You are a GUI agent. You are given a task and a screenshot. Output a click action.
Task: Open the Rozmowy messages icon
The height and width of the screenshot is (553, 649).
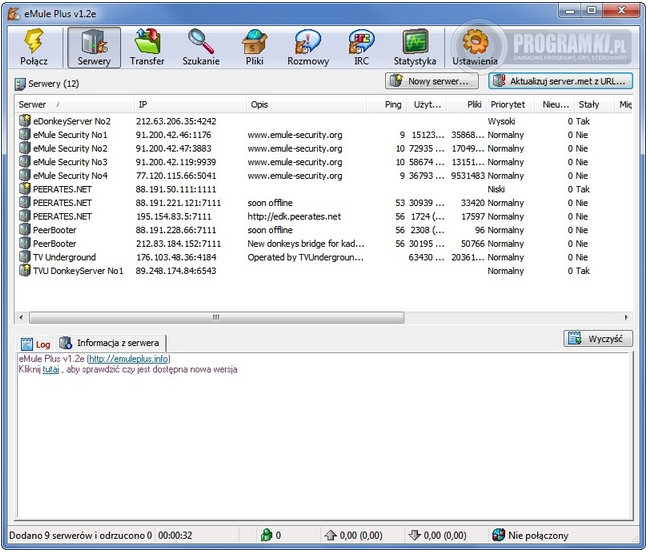tap(308, 41)
